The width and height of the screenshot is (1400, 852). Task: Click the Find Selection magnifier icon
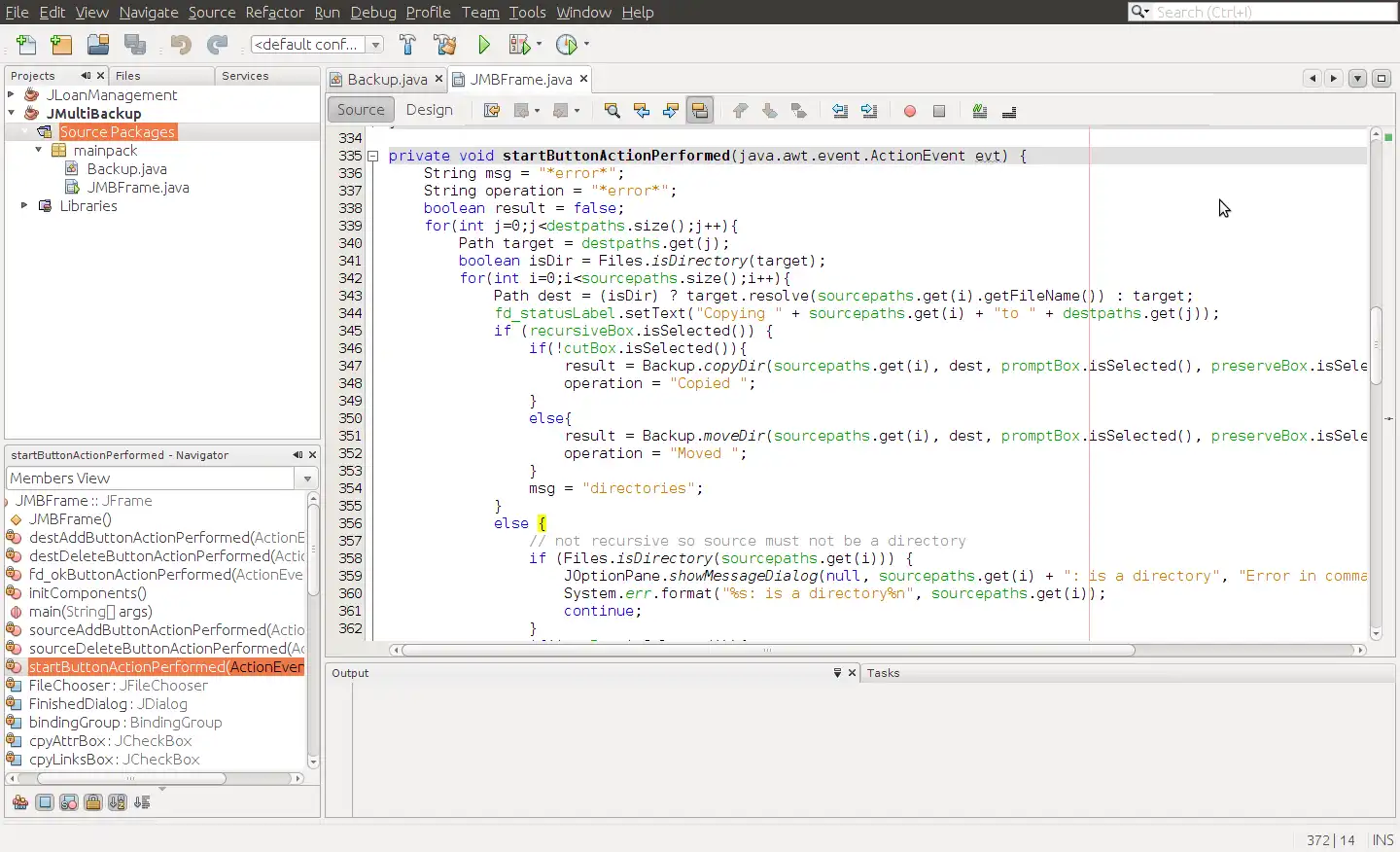point(612,111)
